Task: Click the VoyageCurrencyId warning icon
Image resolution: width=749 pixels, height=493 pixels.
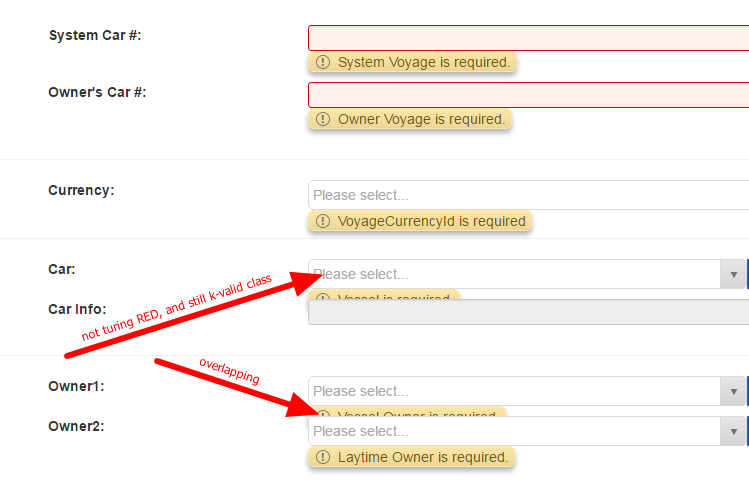Action: click(x=322, y=221)
